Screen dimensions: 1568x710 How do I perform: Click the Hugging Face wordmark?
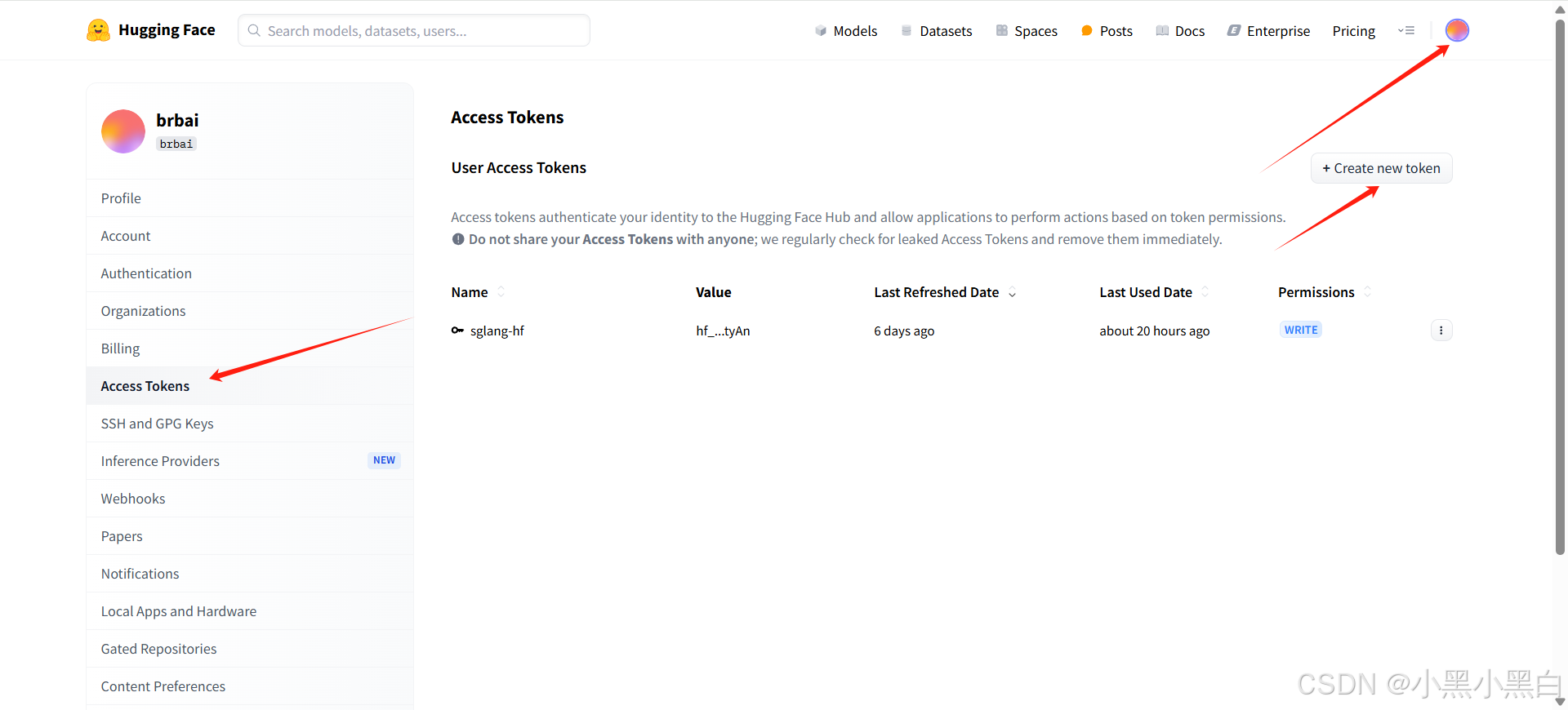(x=167, y=30)
